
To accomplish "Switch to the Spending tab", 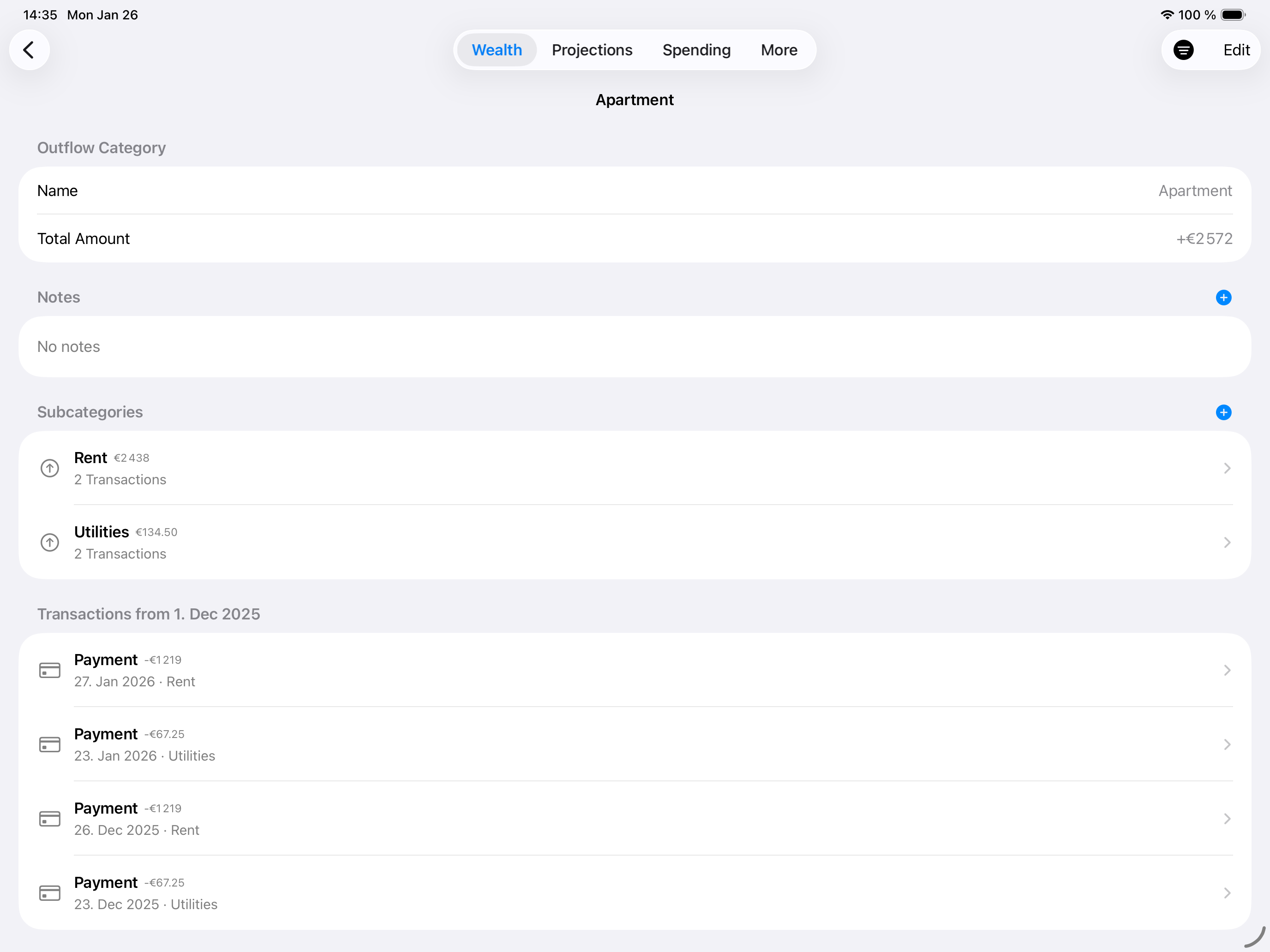I will tap(696, 50).
